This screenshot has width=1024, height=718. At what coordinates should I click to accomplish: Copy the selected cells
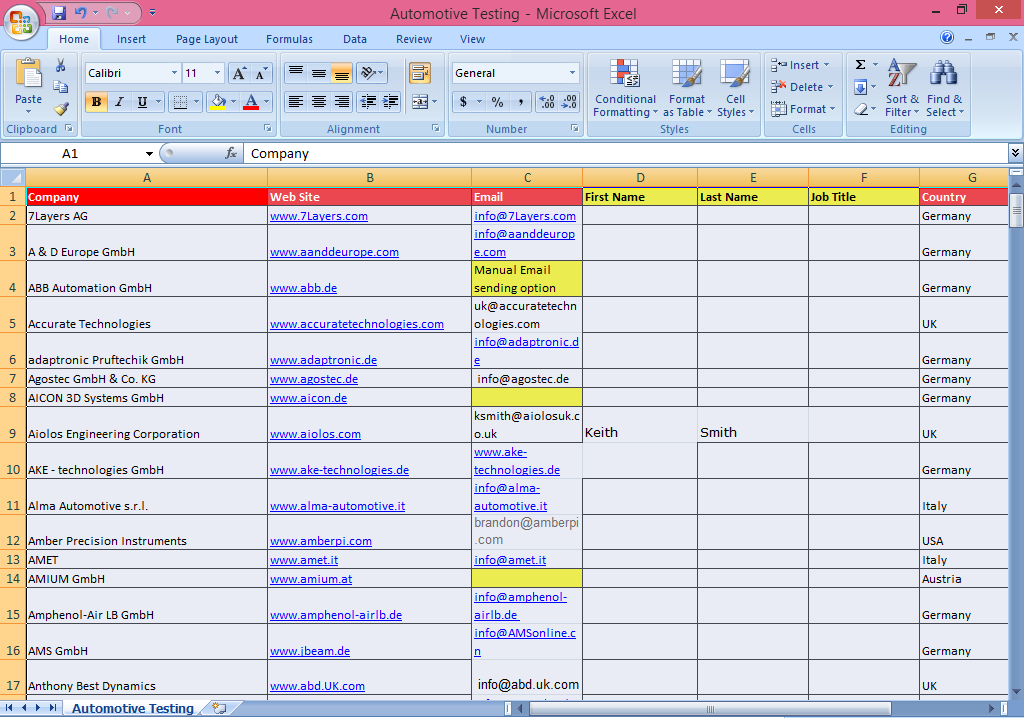(61, 87)
